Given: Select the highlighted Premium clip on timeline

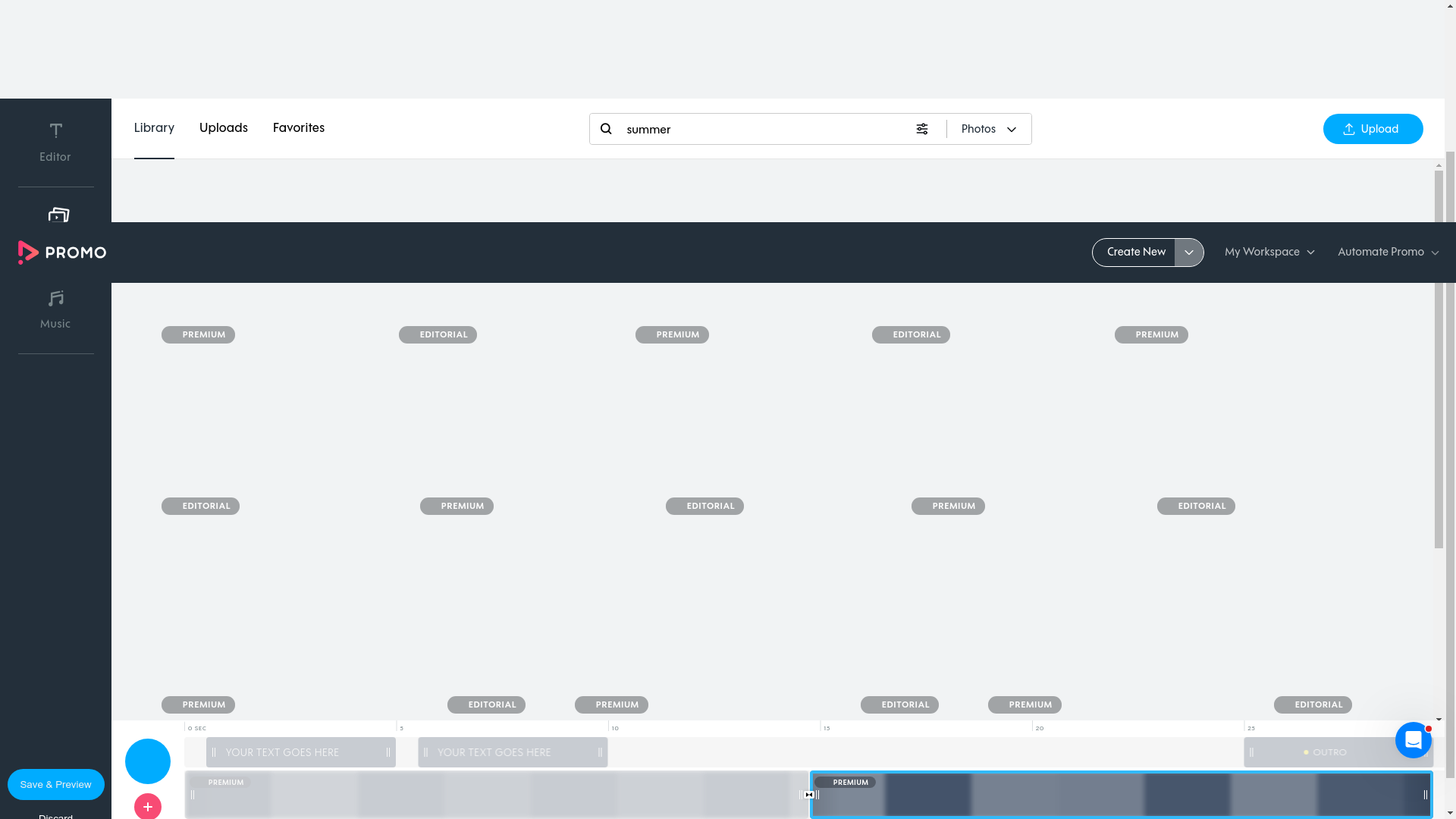Looking at the screenshot, I should pyautogui.click(x=1122, y=795).
